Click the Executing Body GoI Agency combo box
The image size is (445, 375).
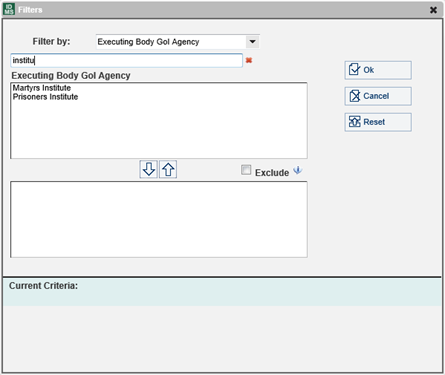[x=178, y=42]
